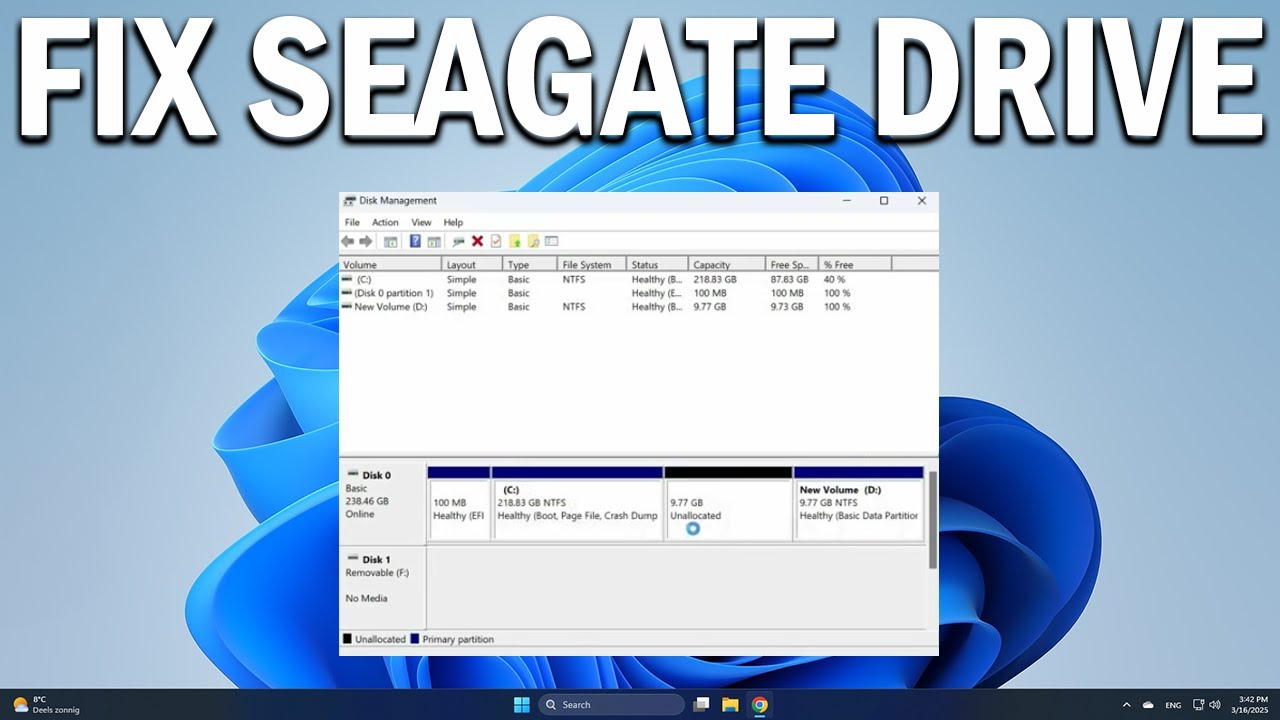Click the Back arrow in Disk Management toolbar
Screen dimensions: 1280x720
pyautogui.click(x=347, y=241)
